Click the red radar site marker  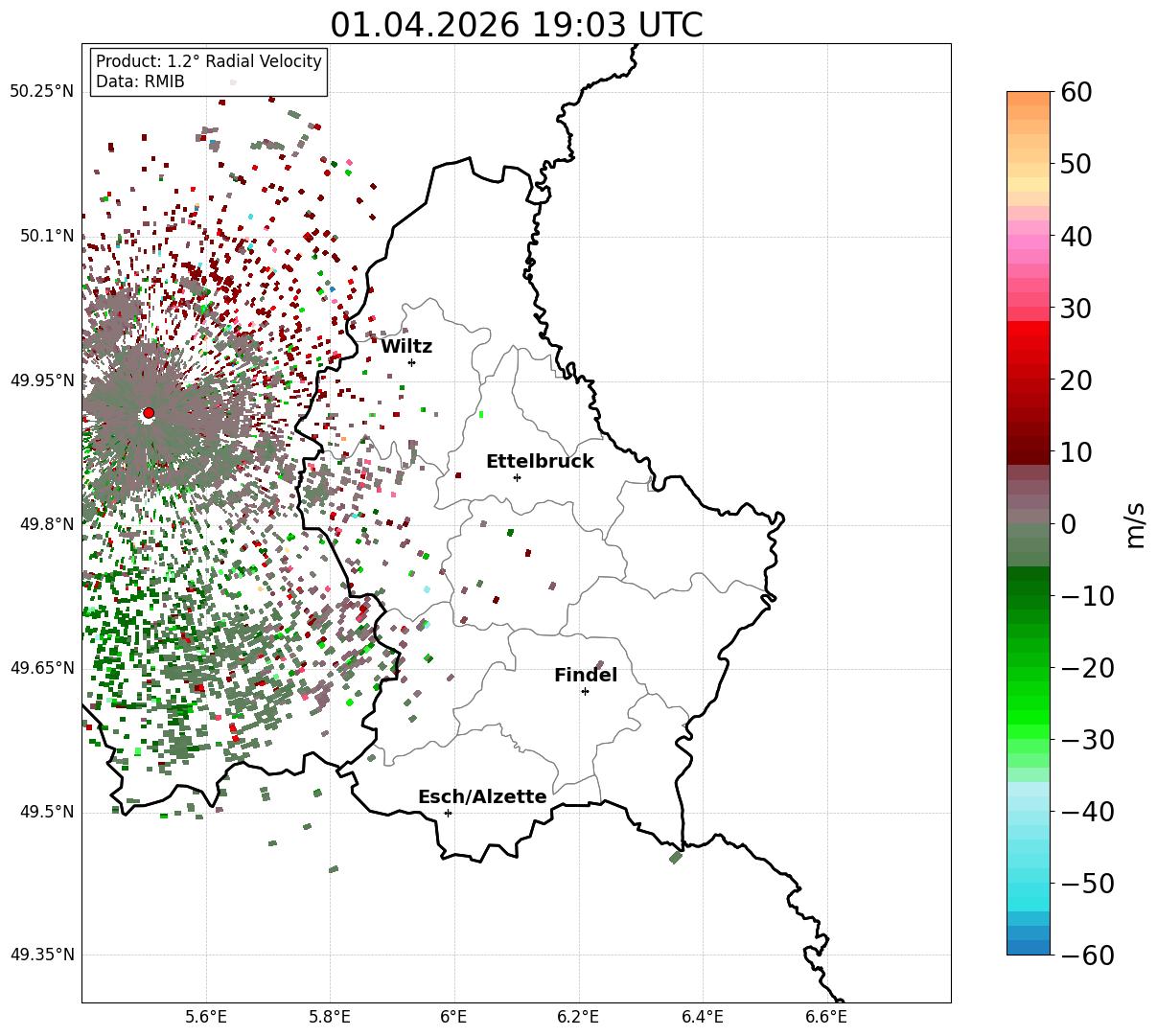pyautogui.click(x=149, y=413)
